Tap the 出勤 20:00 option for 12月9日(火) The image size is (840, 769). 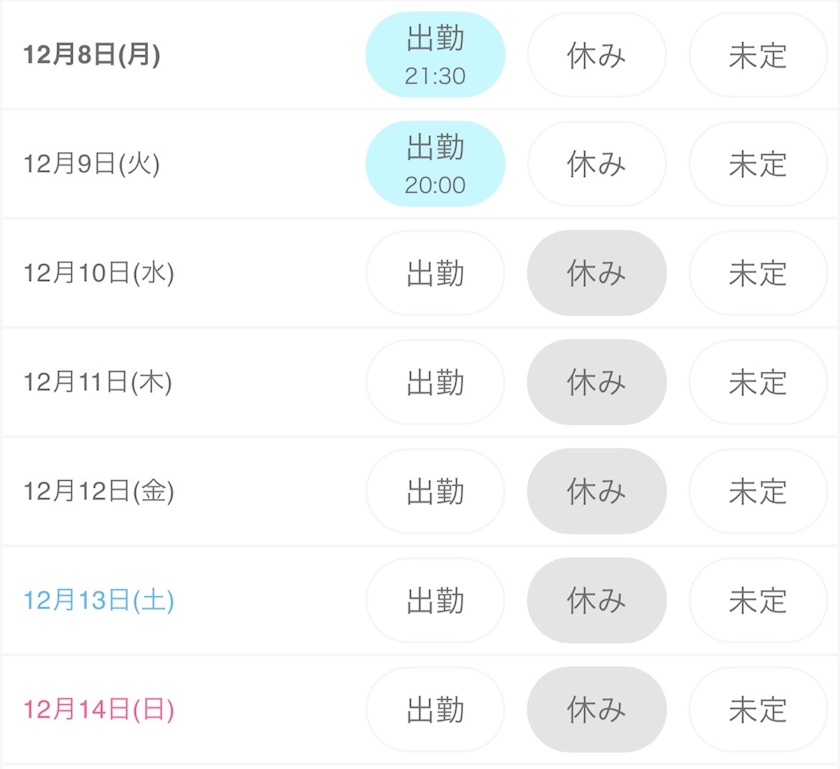tap(435, 164)
